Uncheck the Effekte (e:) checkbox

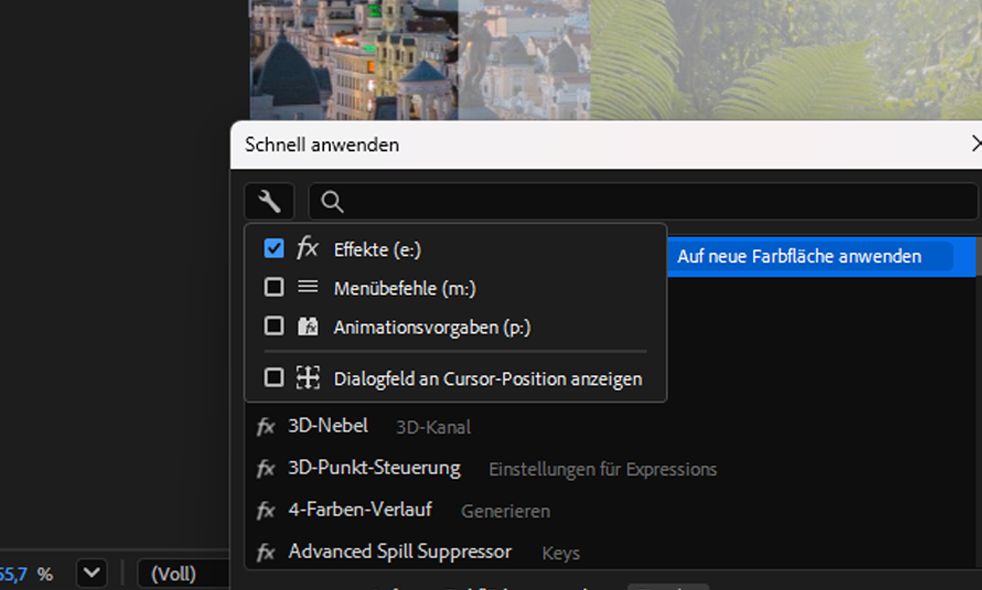tap(274, 249)
